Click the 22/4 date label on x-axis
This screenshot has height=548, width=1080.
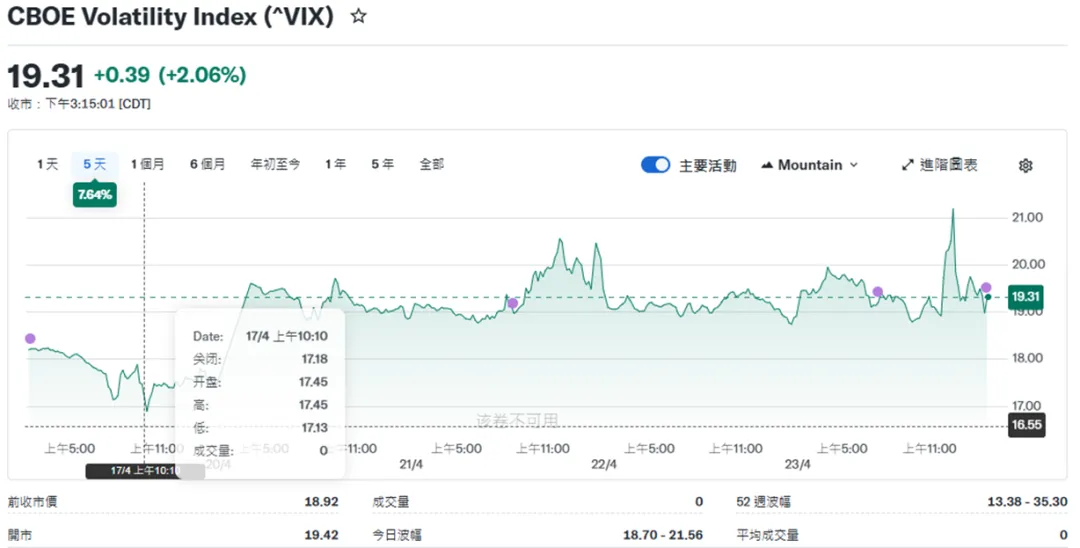click(x=604, y=465)
